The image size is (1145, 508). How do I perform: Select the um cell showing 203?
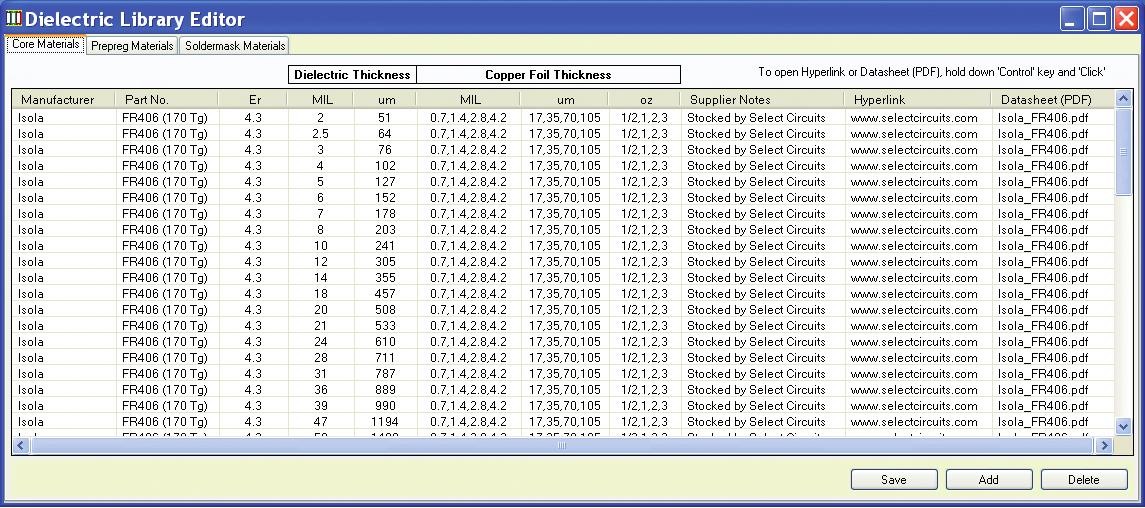click(385, 230)
